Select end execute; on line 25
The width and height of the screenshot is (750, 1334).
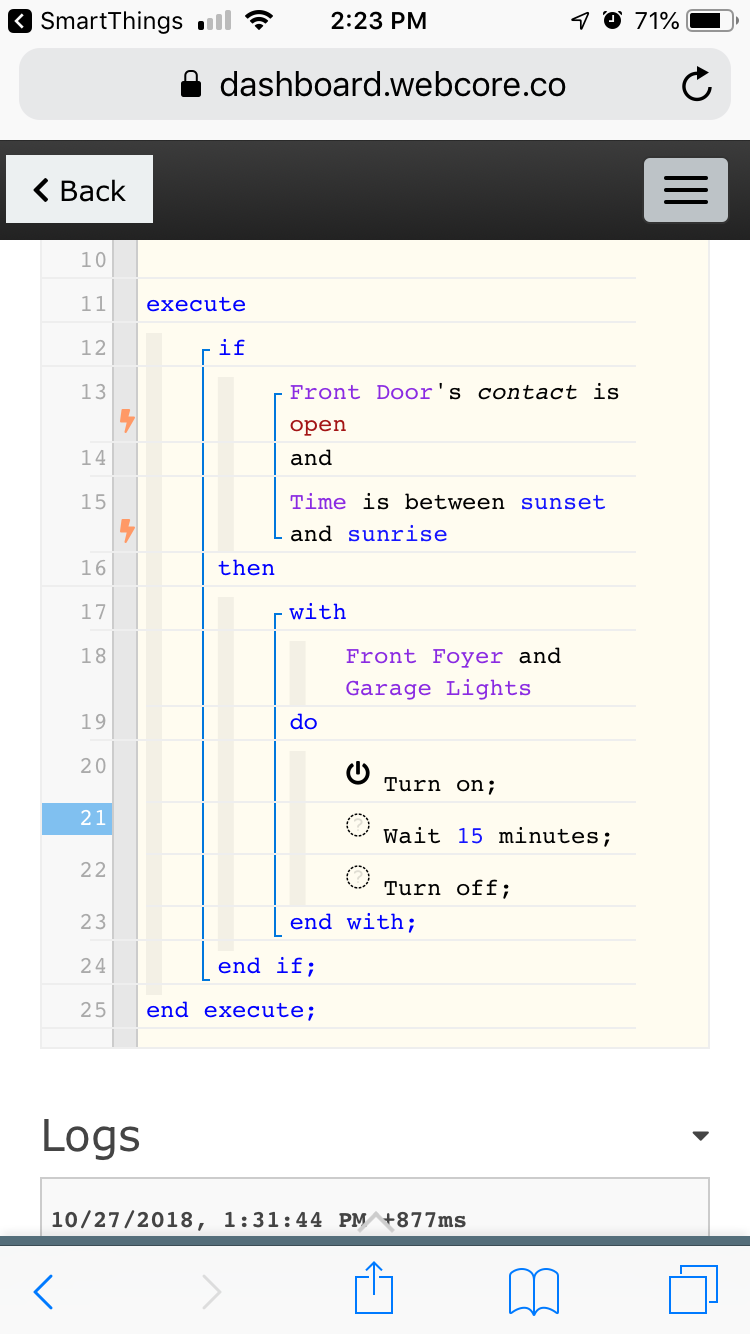pos(231,1010)
